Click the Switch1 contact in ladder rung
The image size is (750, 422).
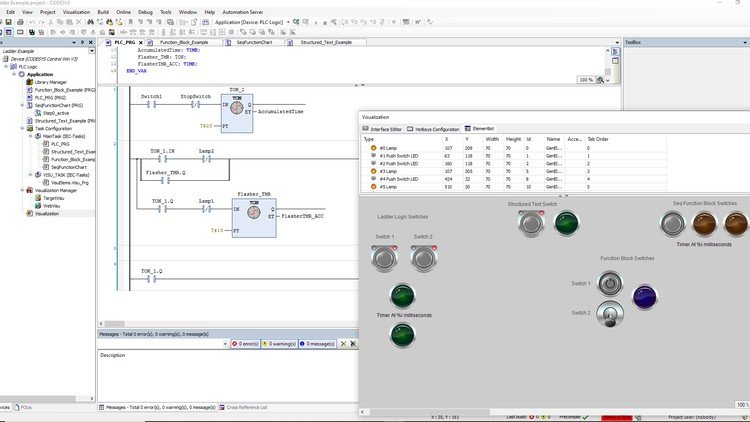tap(151, 104)
